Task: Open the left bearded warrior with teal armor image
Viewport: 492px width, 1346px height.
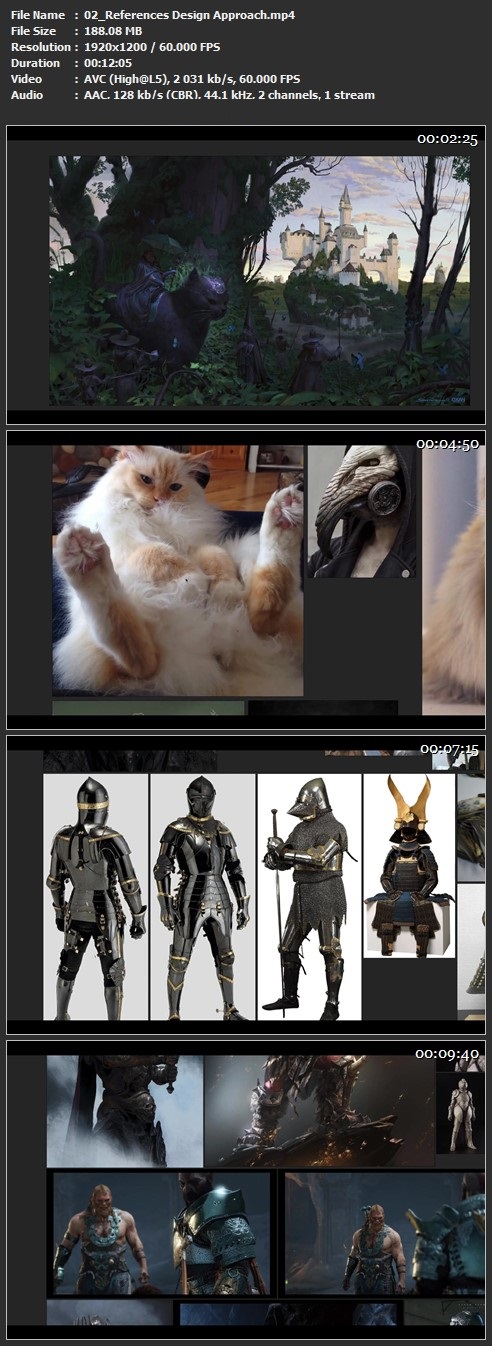Action: coord(162,1233)
